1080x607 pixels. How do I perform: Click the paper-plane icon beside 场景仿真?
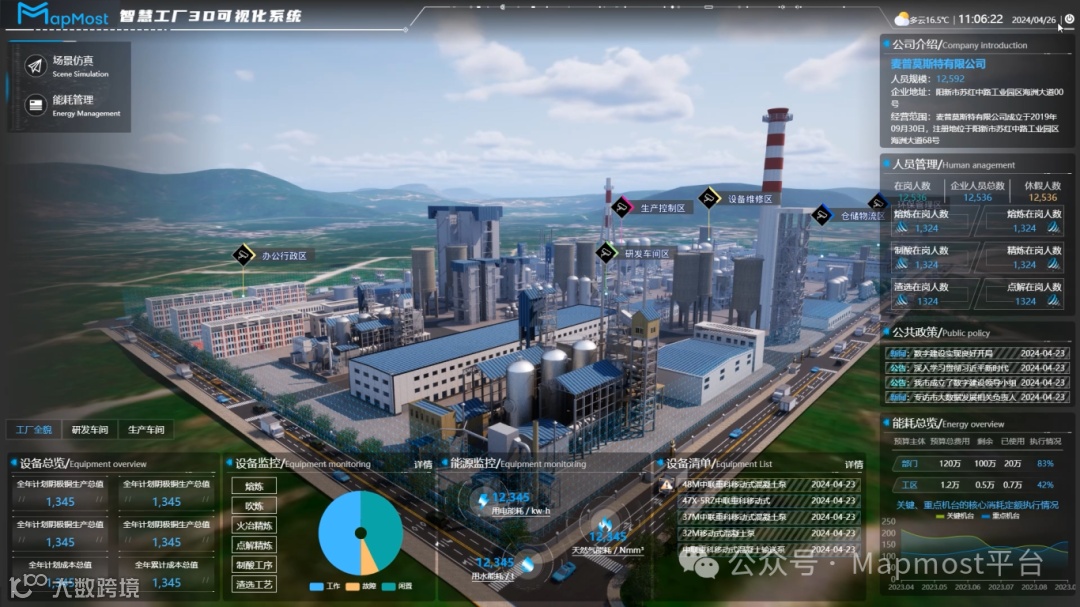pos(35,66)
